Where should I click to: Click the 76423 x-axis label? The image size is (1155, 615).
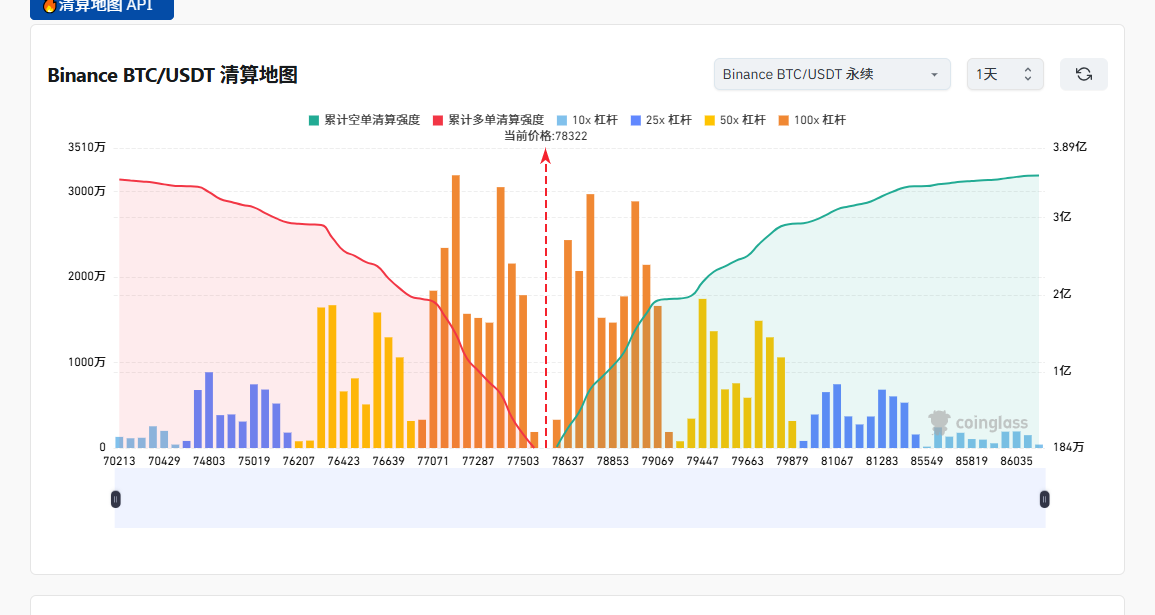click(344, 461)
